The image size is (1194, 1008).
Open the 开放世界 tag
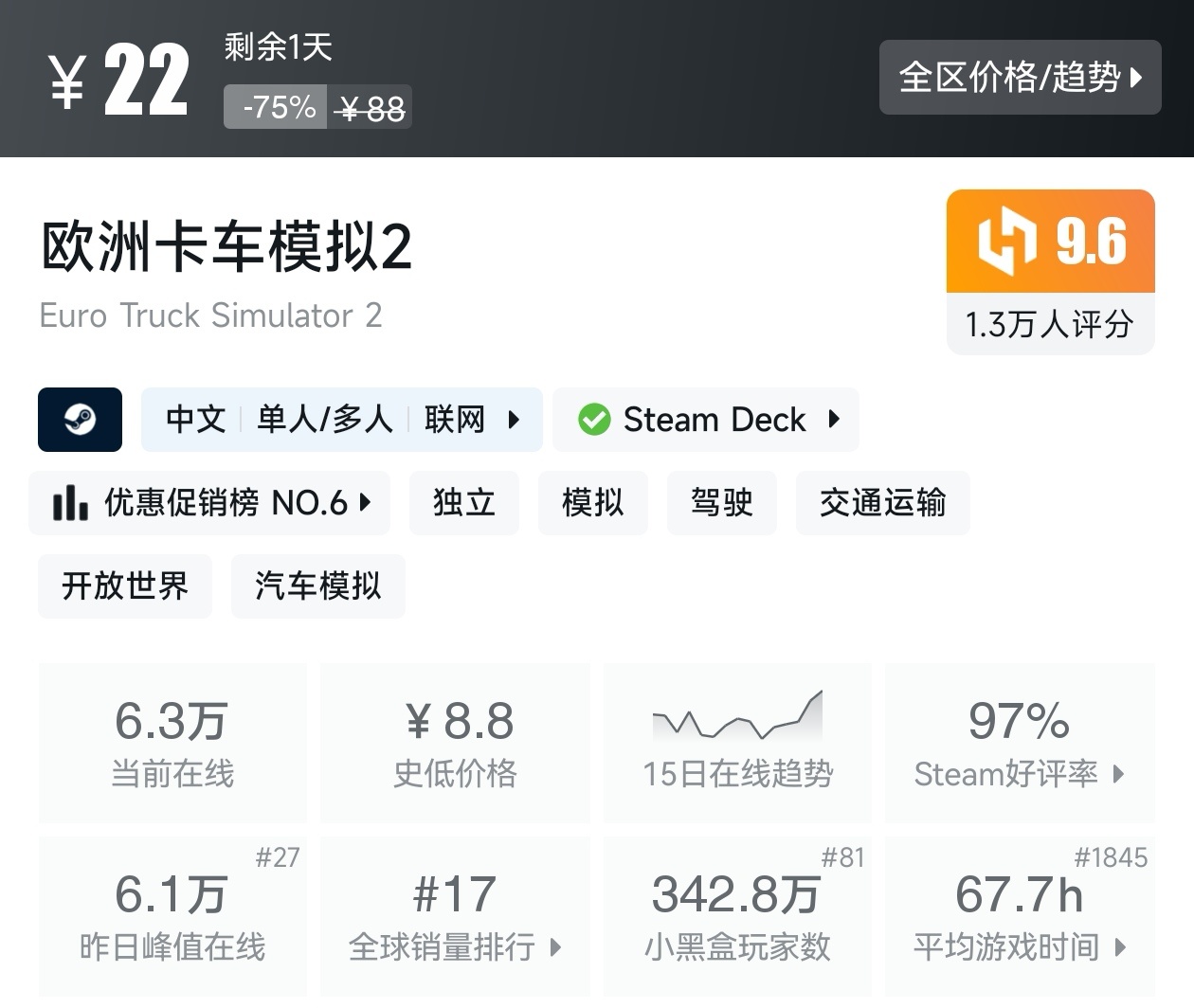(125, 585)
